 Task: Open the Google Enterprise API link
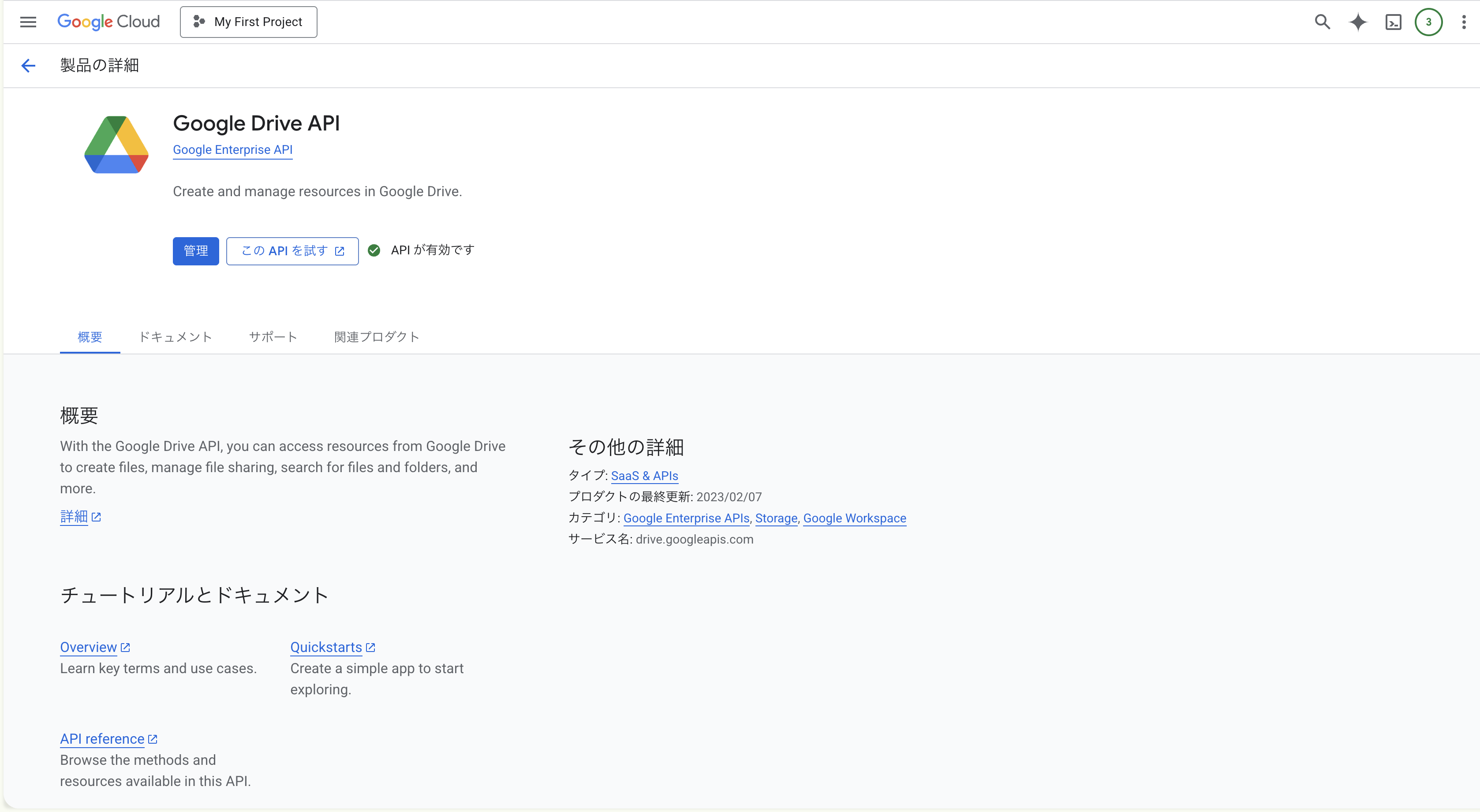click(x=233, y=150)
